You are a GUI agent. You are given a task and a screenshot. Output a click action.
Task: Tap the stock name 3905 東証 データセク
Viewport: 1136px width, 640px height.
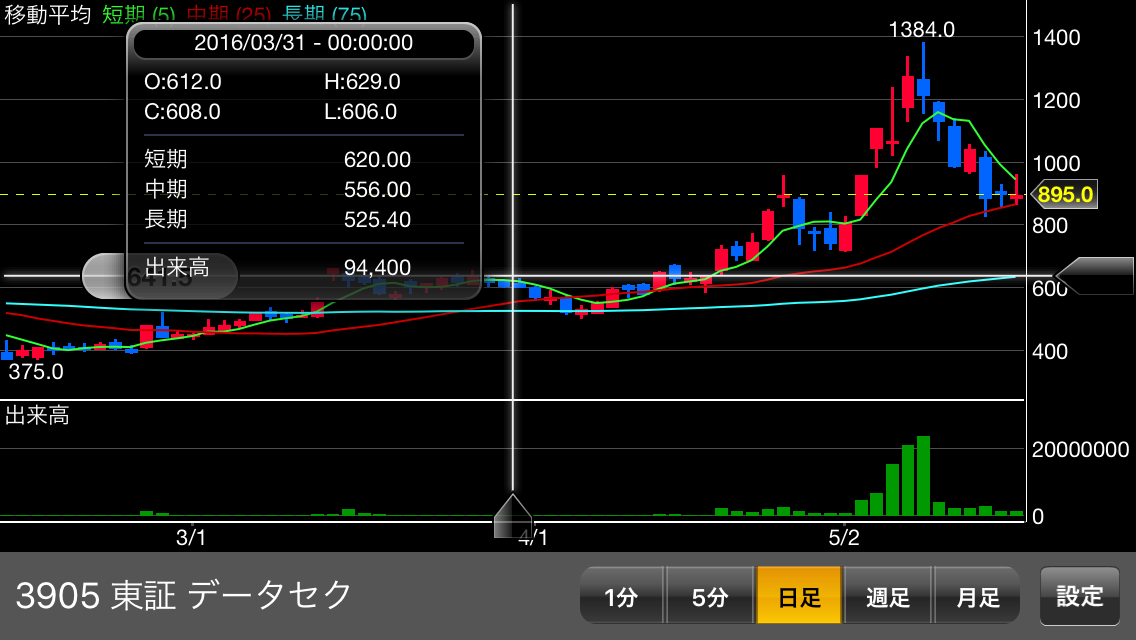tap(184, 595)
